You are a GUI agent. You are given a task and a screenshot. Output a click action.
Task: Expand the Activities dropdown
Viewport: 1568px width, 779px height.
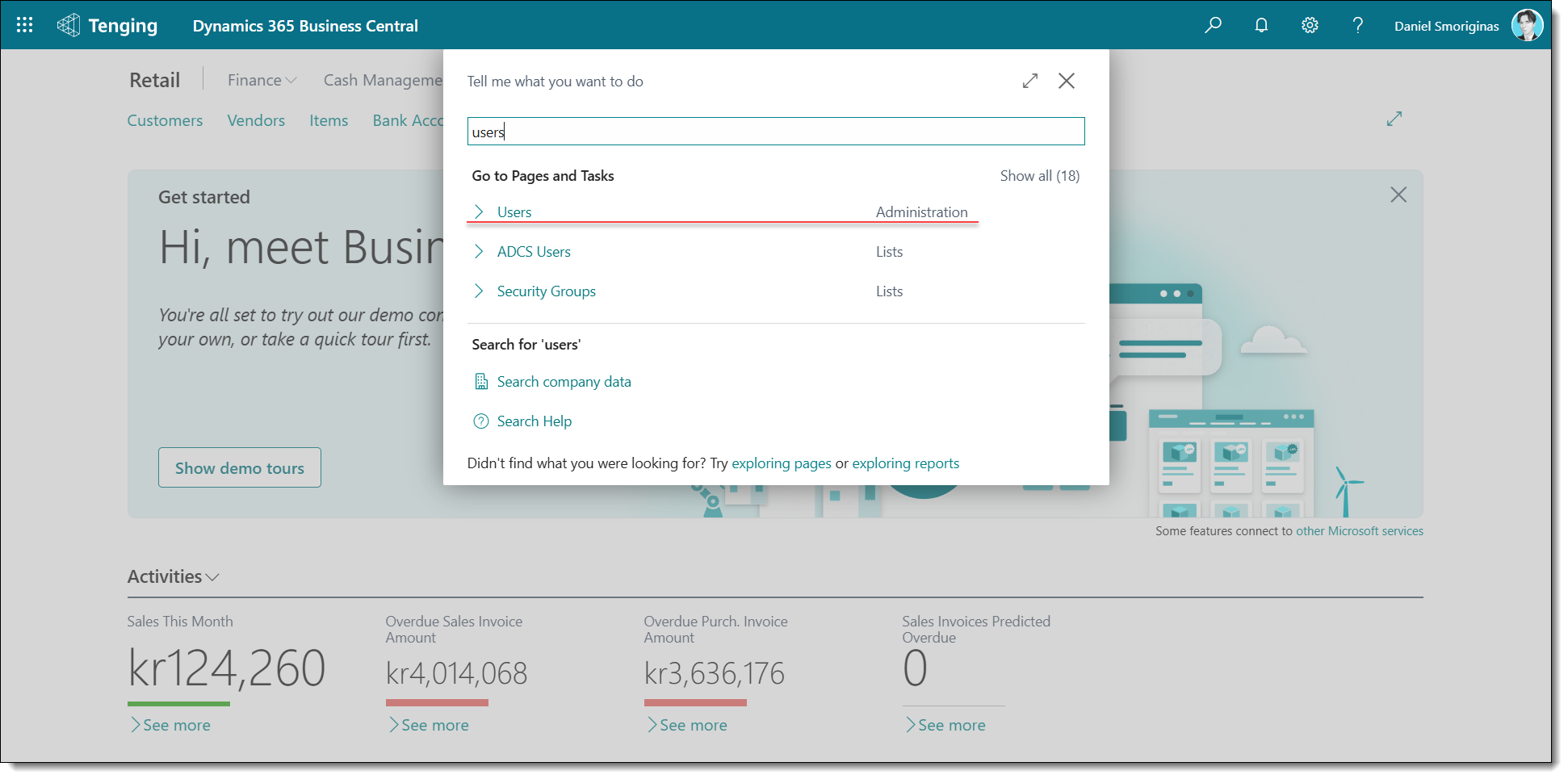(x=174, y=576)
